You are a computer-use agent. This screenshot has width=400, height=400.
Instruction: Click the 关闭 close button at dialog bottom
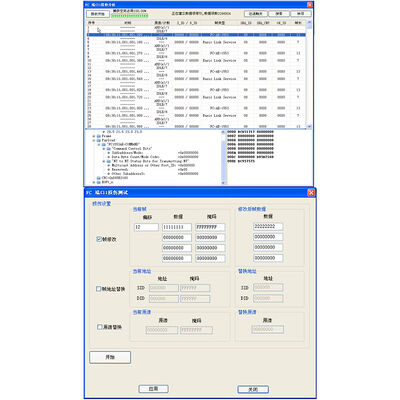253,389
